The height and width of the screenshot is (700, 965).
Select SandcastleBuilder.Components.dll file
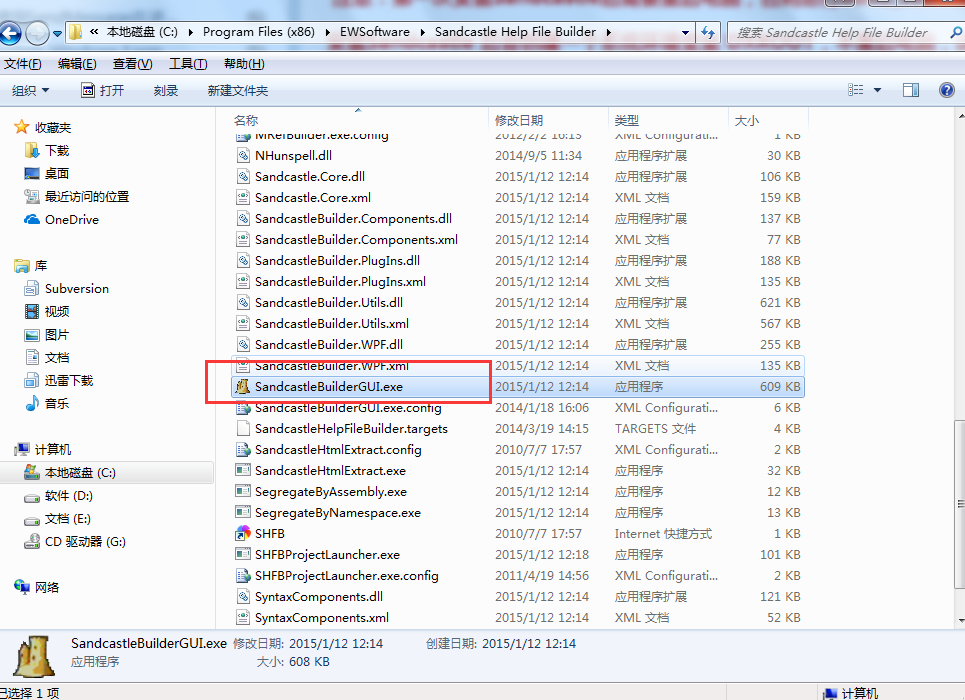tap(518, 219)
